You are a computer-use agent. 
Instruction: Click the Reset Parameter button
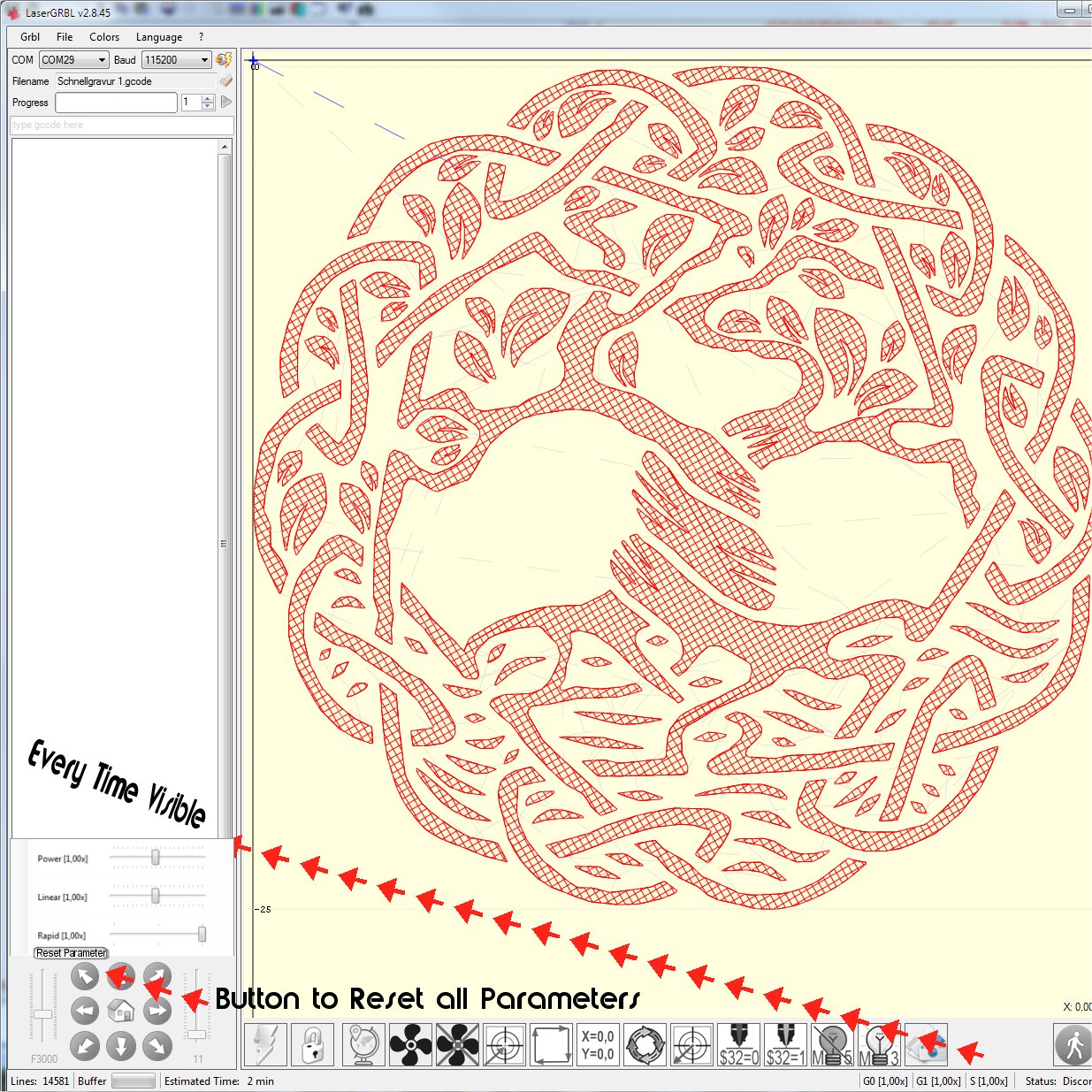[x=72, y=953]
